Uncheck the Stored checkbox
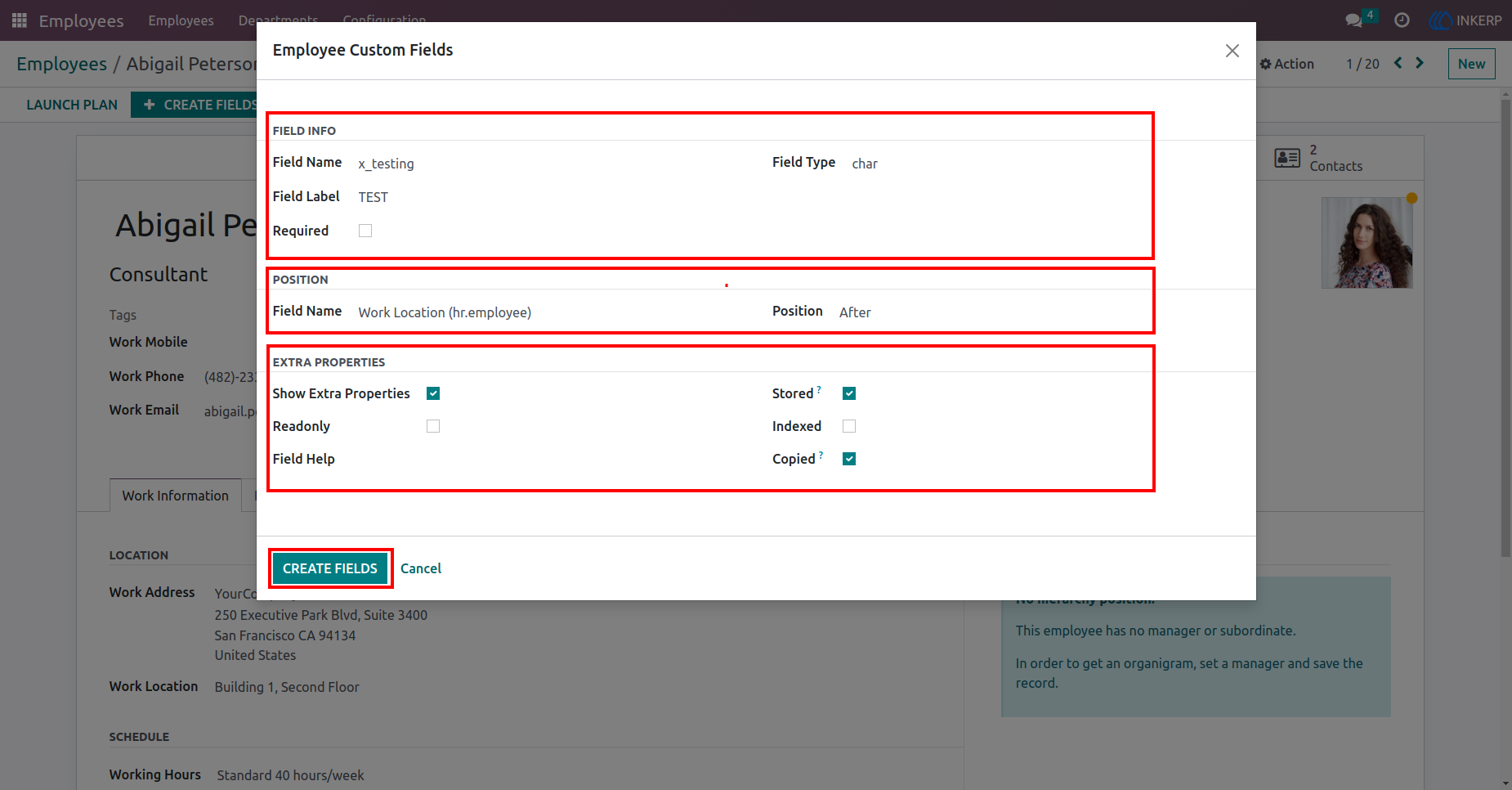1512x790 pixels. click(849, 393)
